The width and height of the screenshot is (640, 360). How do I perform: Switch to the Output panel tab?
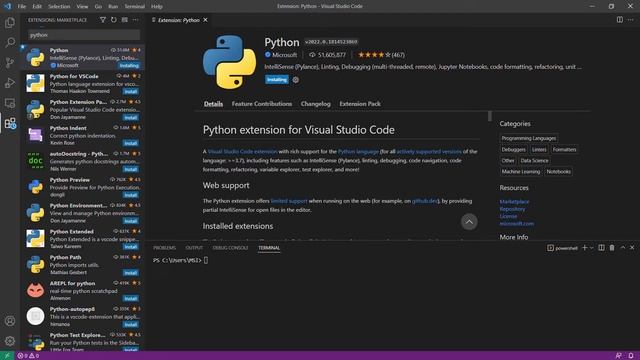pos(194,248)
